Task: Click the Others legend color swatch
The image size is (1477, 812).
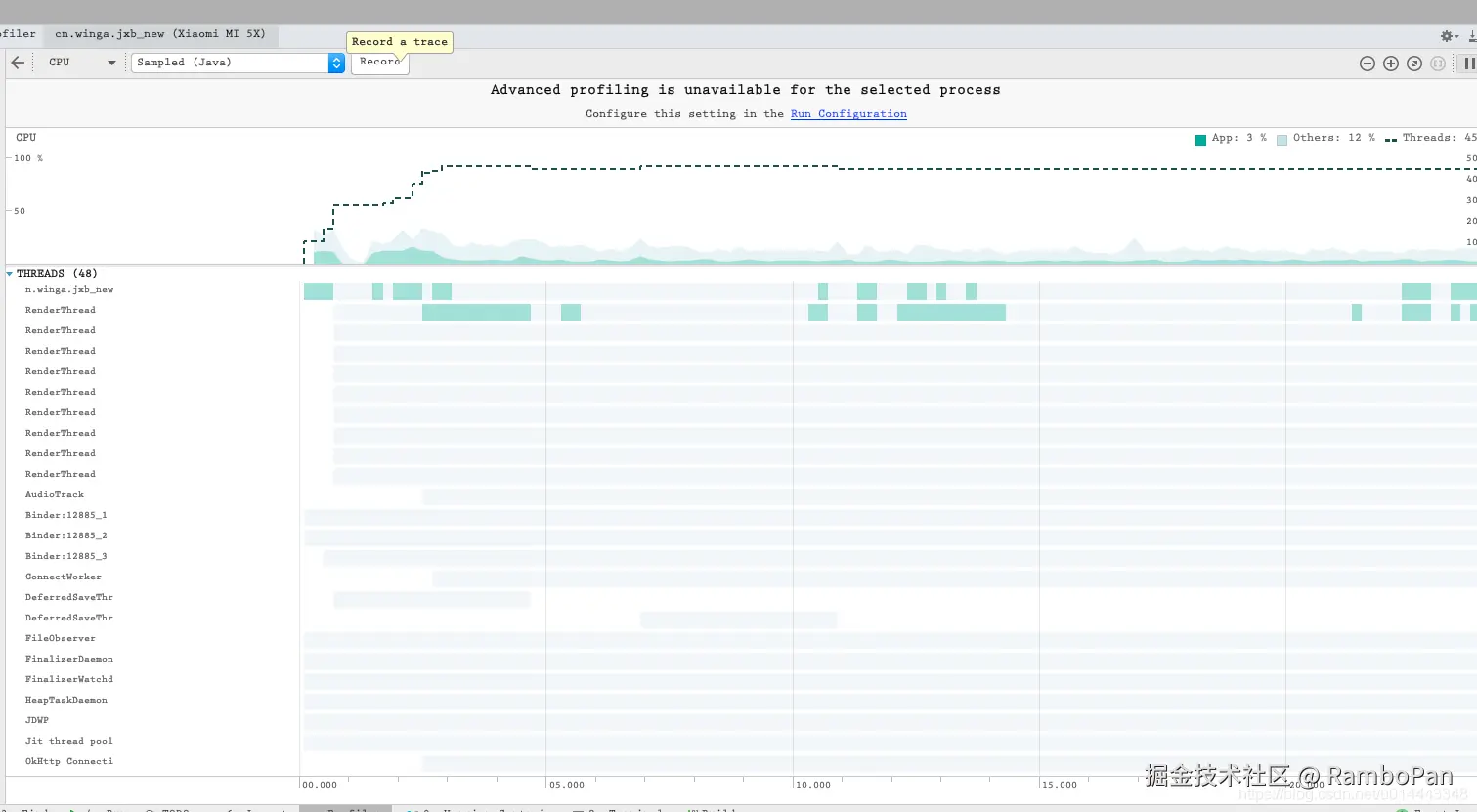Action: (1282, 140)
